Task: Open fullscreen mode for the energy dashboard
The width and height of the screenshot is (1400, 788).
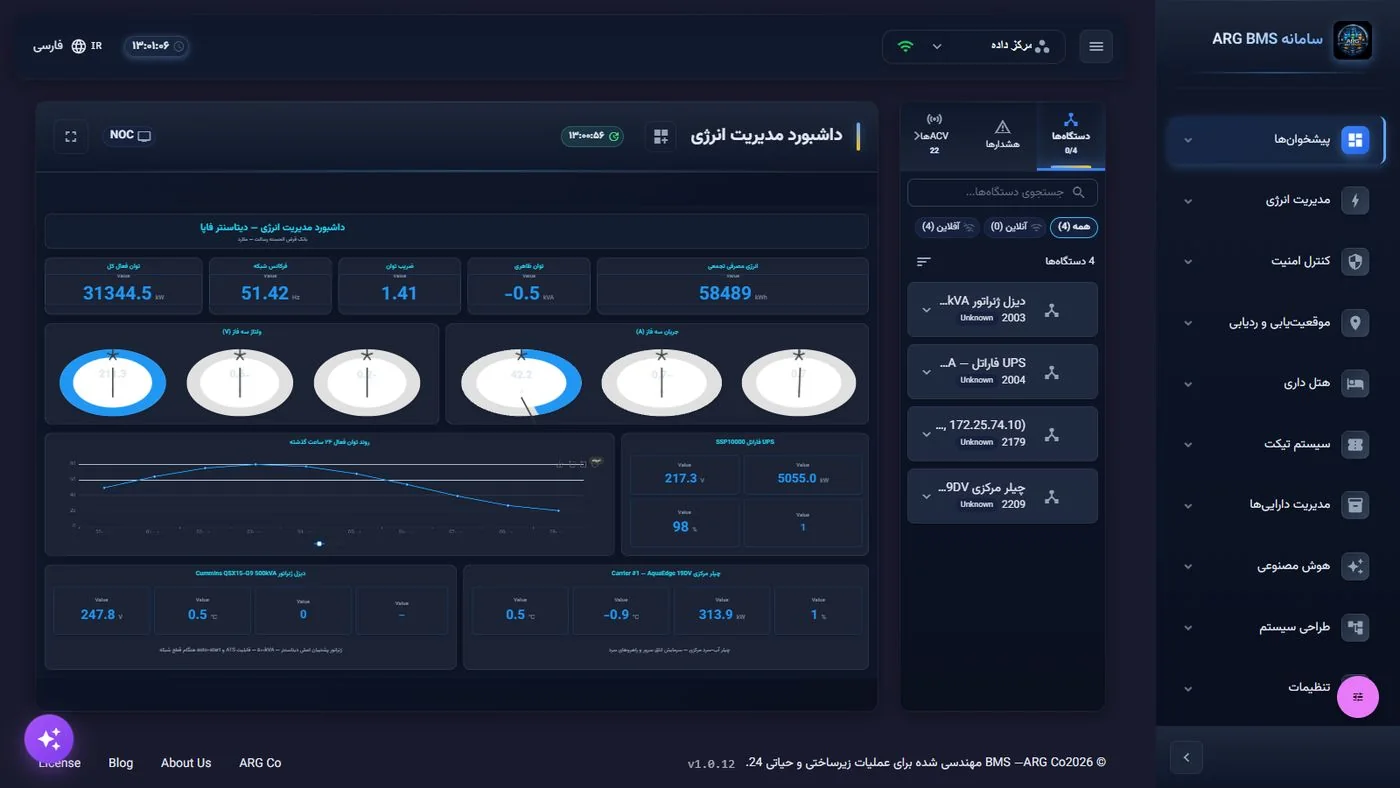Action: 71,136
